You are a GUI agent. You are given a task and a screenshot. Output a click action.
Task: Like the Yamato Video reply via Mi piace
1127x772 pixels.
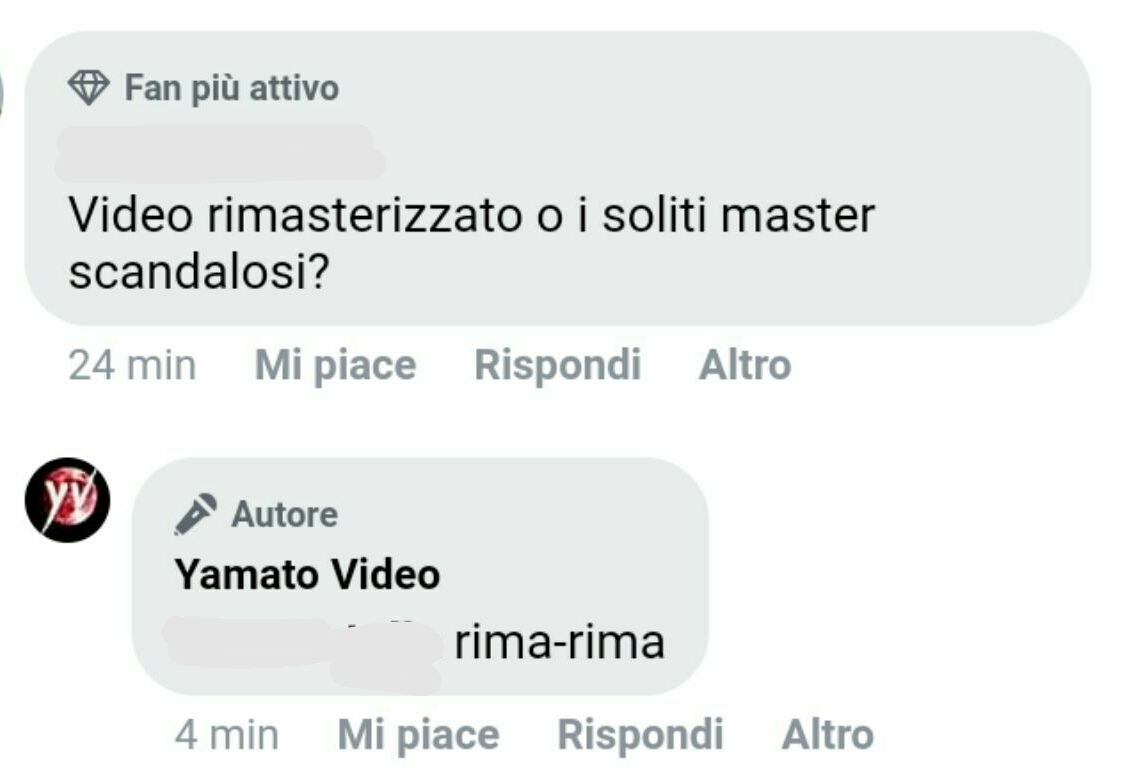point(418,735)
